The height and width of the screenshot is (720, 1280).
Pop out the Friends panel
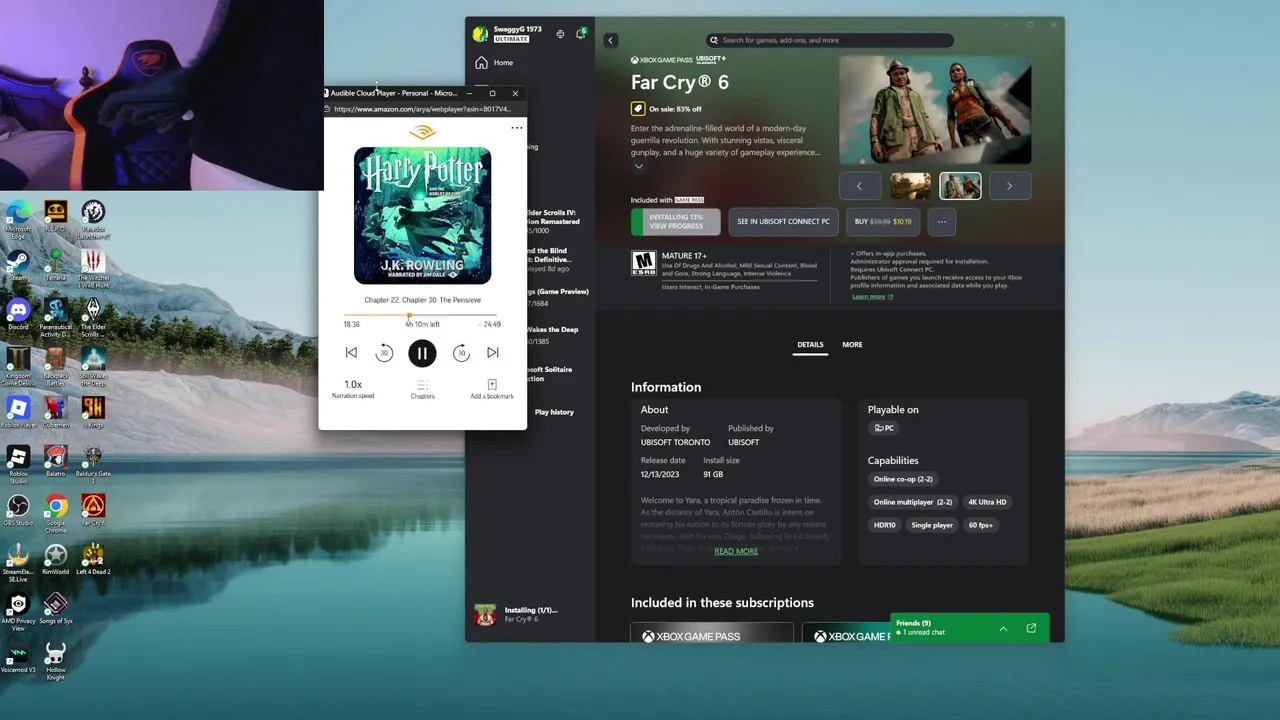coord(1031,628)
